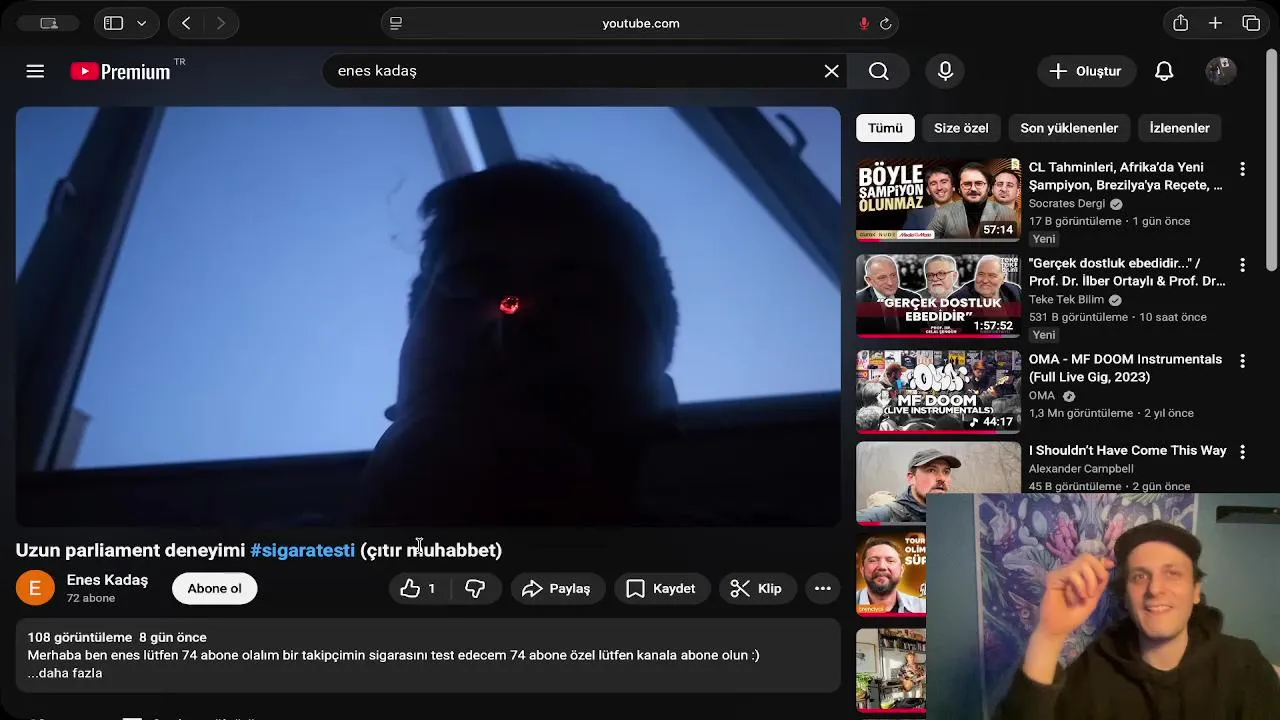
Task: Go forward in Safari
Action: point(221,23)
